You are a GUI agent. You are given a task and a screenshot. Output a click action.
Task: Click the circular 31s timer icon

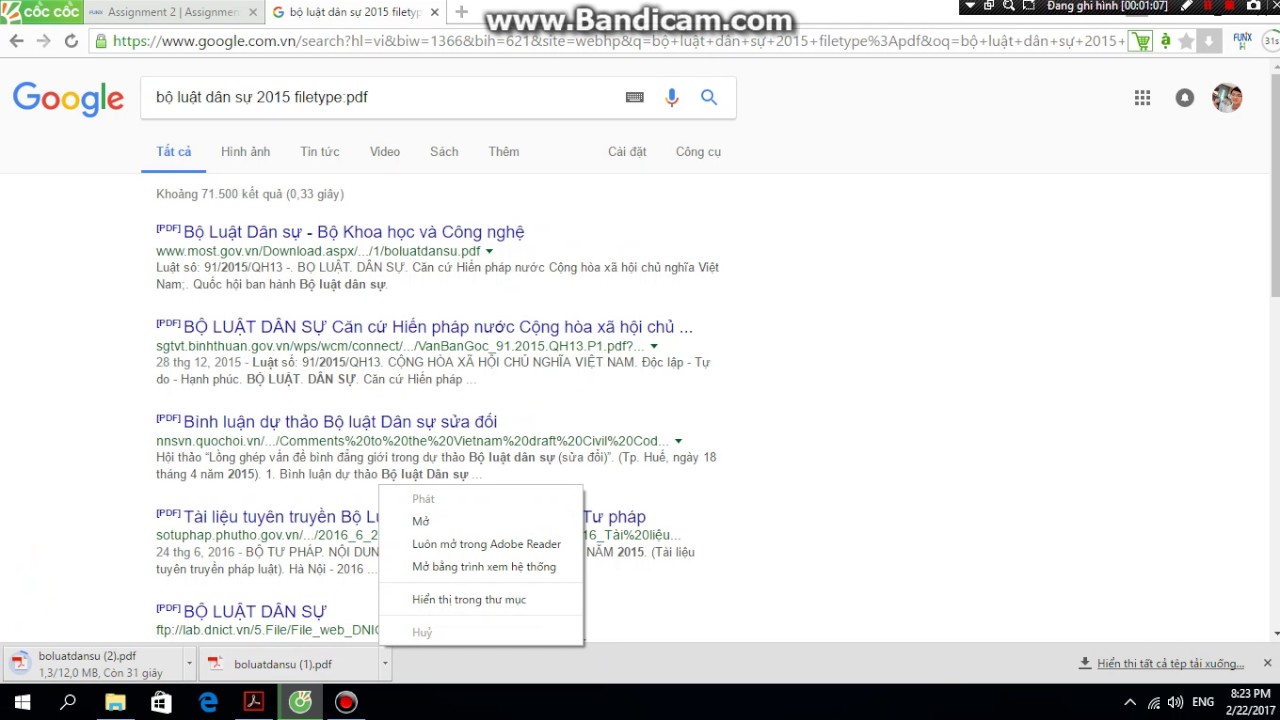click(1271, 41)
